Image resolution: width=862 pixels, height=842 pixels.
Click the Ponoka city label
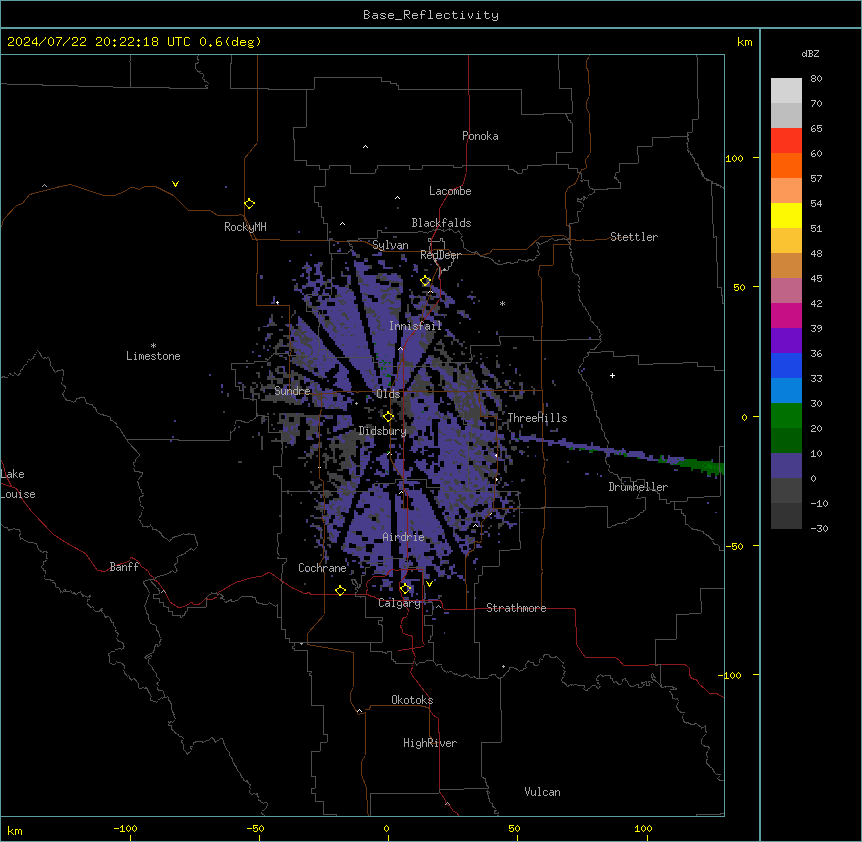pos(480,136)
